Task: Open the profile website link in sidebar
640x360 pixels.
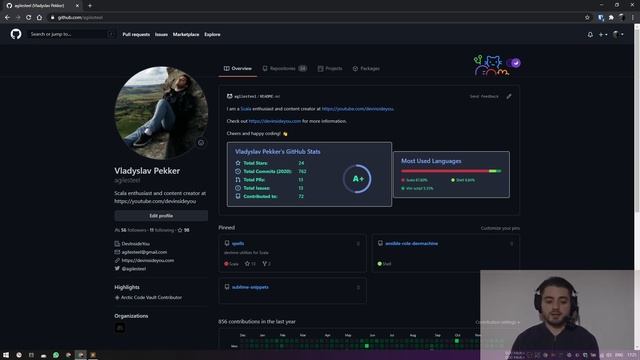Action: 148,260
